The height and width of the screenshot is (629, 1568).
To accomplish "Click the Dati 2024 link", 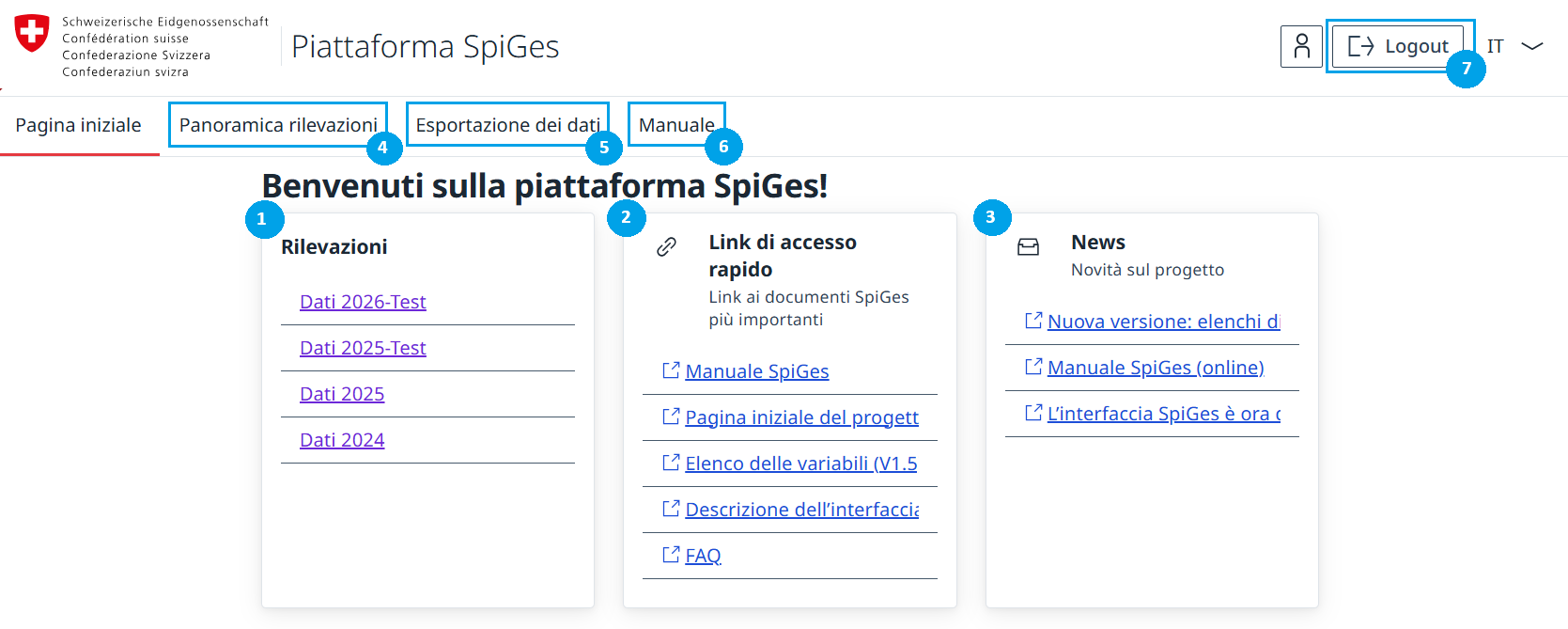I will [342, 440].
